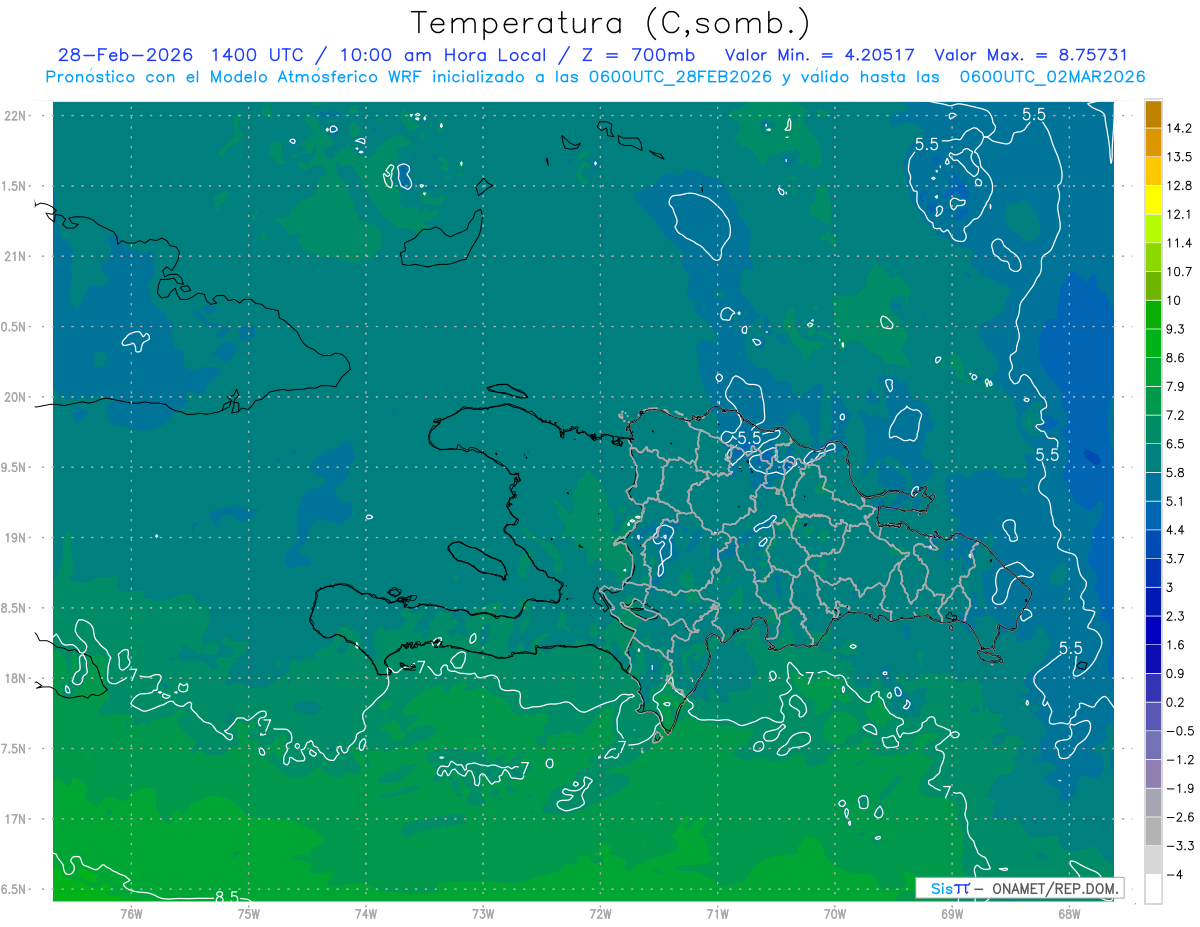Click the "14.2" colorbar value
1200x927 pixels.
1180,128
